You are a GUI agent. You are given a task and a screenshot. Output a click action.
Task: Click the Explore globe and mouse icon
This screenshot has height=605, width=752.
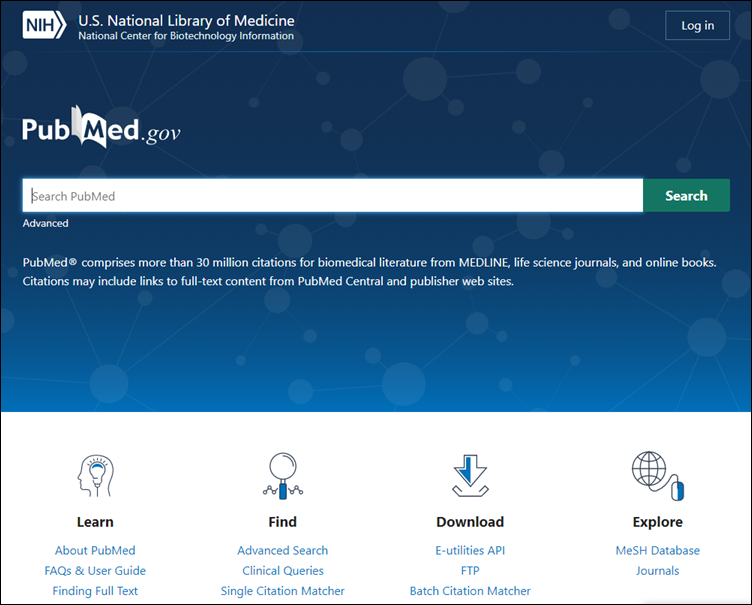658,475
